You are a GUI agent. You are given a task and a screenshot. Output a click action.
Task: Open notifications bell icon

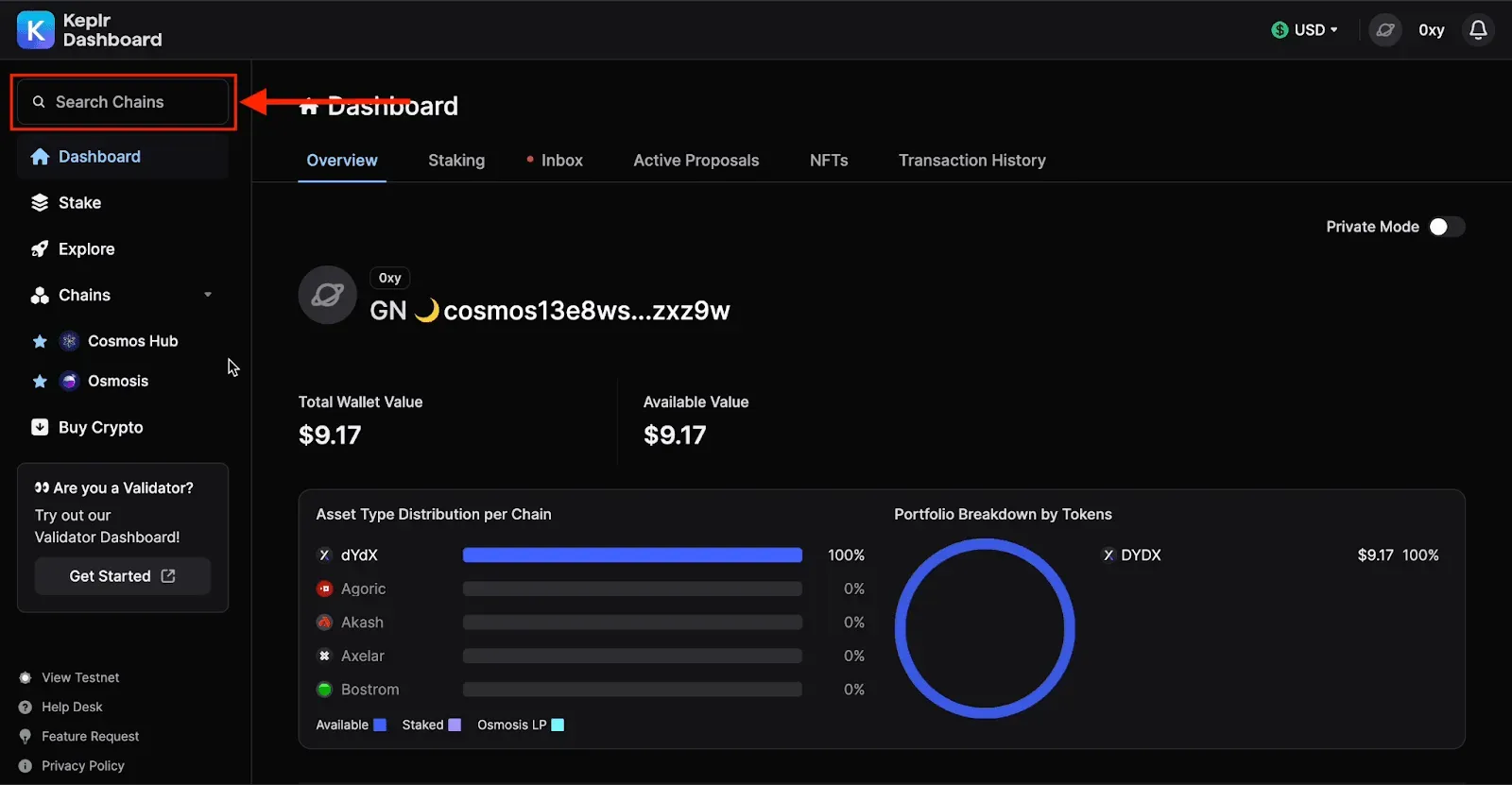click(x=1478, y=30)
